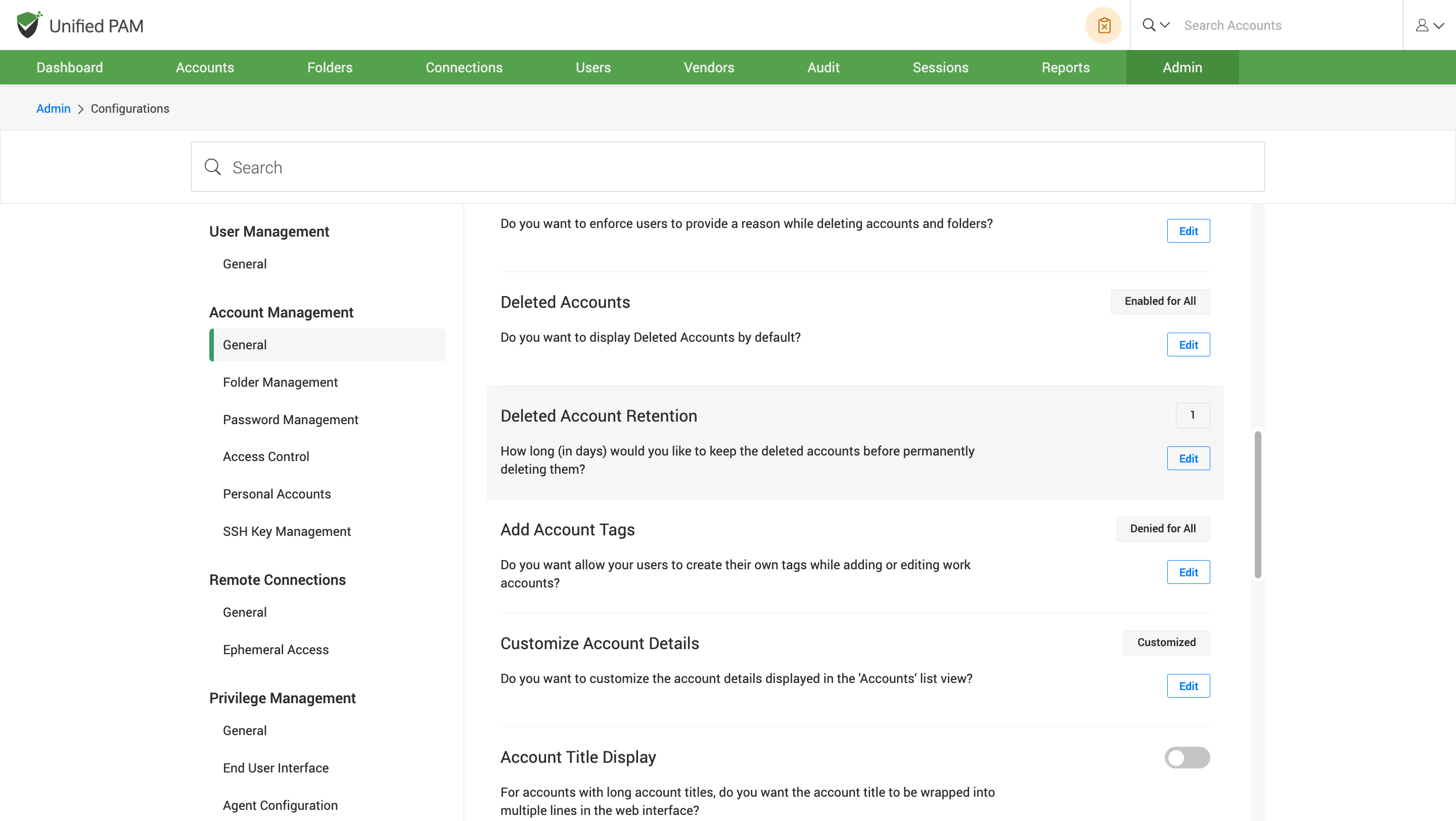Go to Ephemeral Access settings

(x=275, y=649)
